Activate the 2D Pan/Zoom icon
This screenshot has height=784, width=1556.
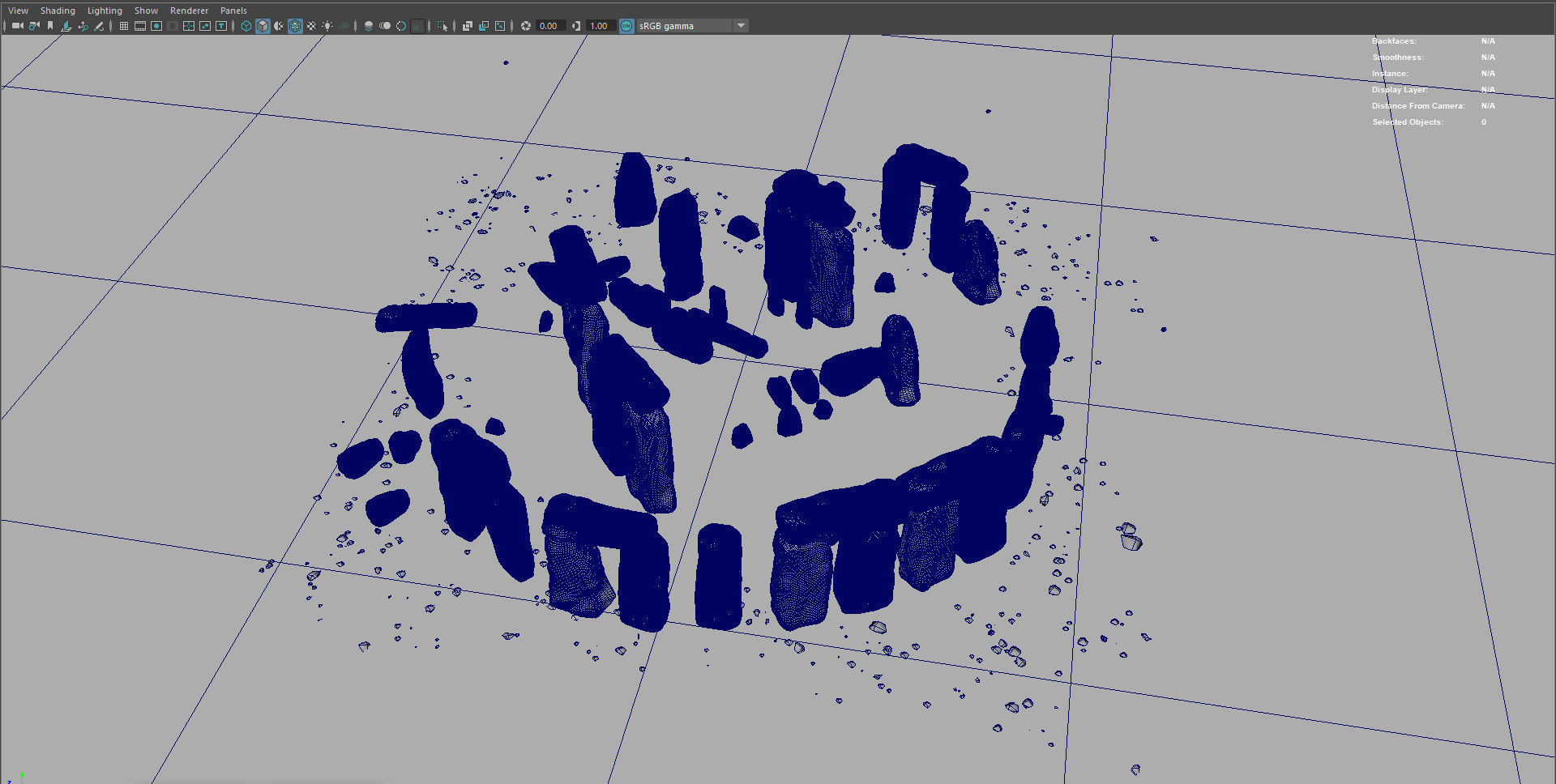point(83,26)
